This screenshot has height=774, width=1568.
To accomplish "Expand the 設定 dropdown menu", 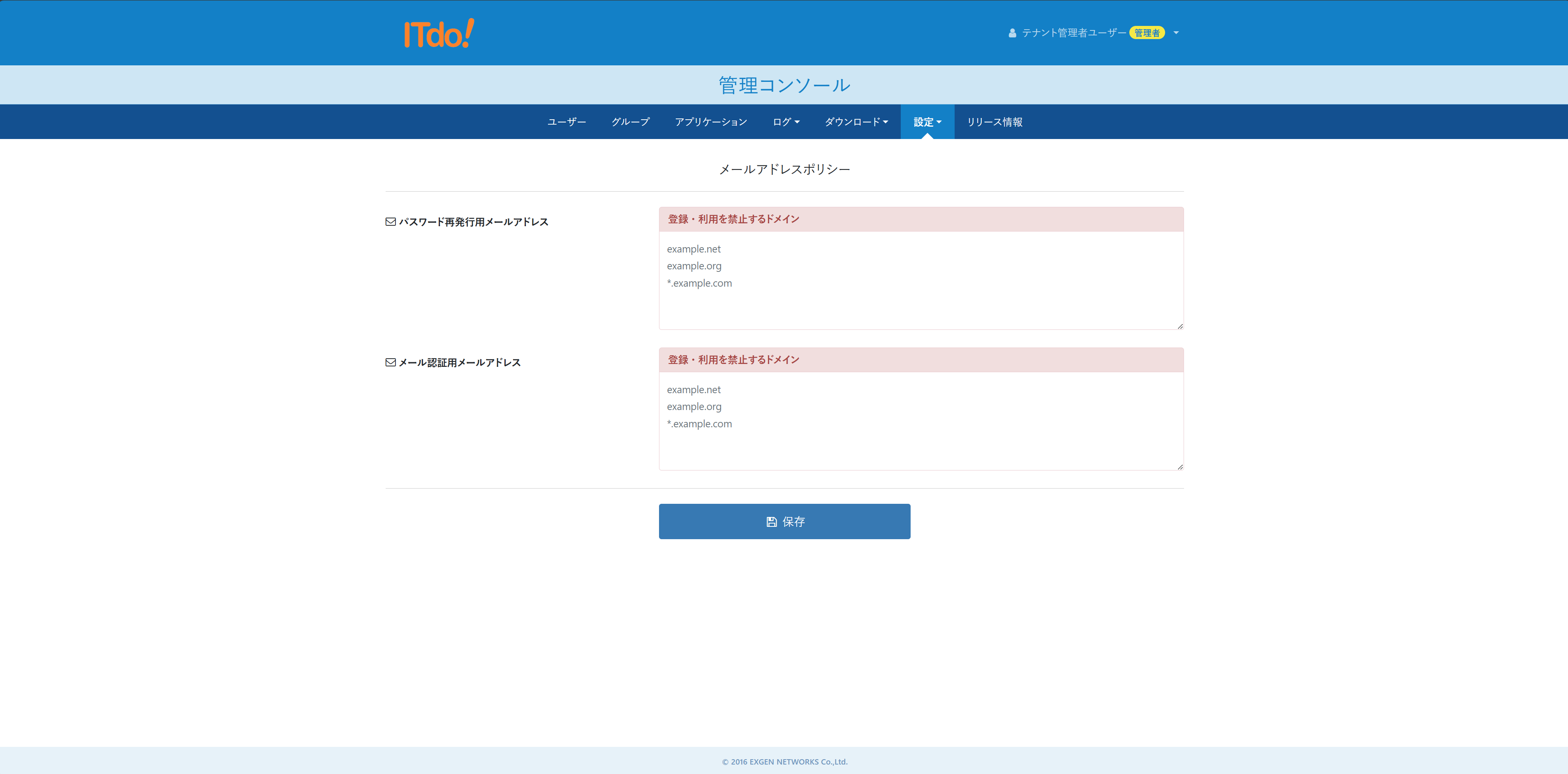I will 927,122.
